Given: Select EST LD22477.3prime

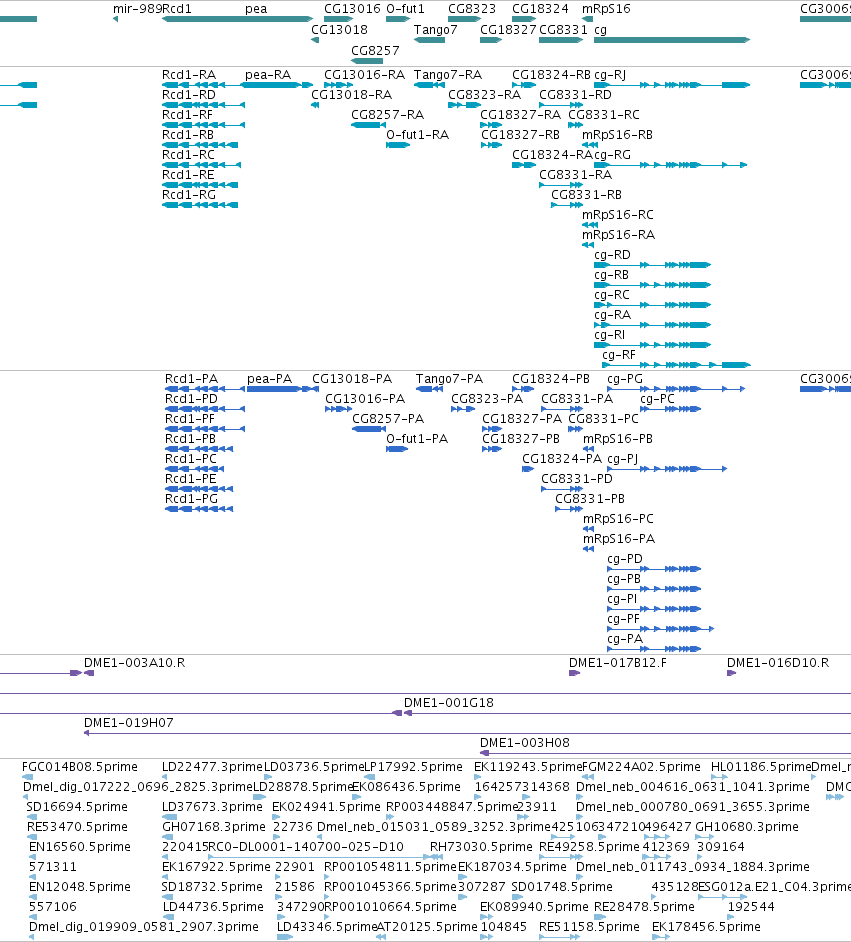Looking at the screenshot, I should 213,767.
